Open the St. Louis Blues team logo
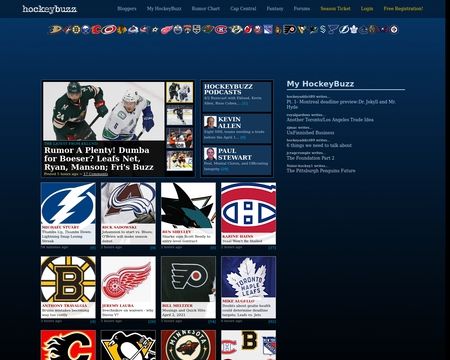Viewport: 450px width, 360px height. tap(332, 30)
